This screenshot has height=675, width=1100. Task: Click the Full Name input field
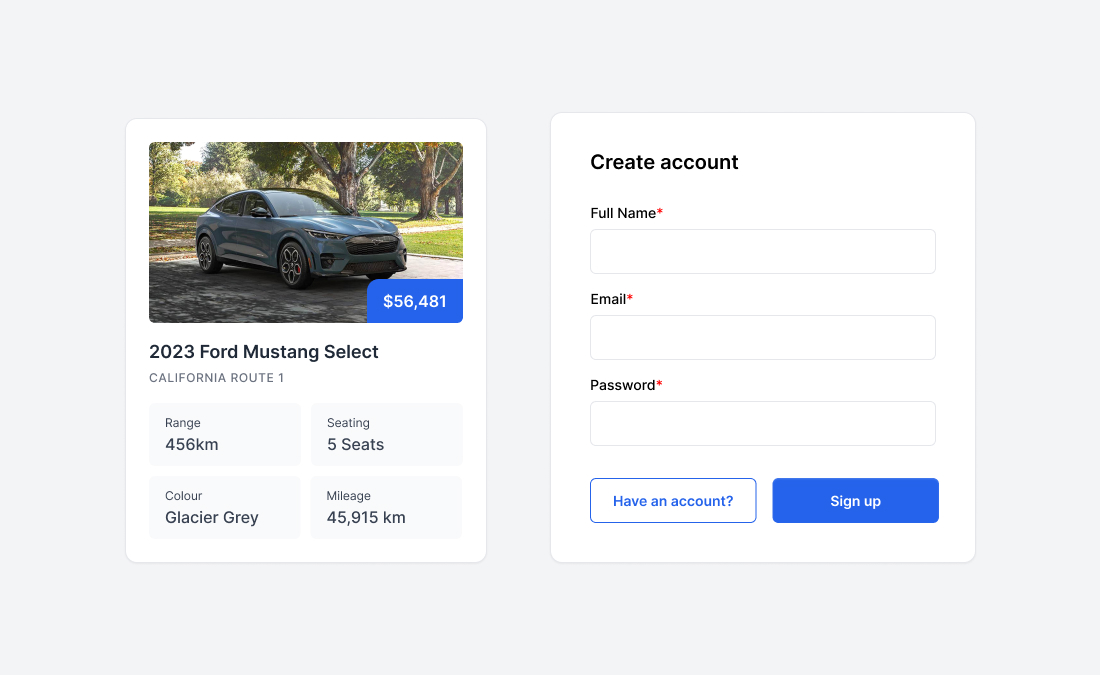click(763, 251)
